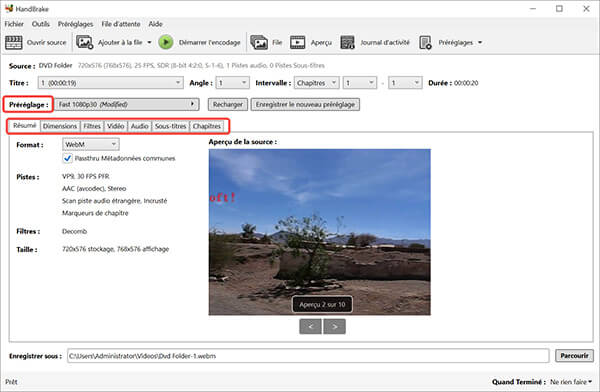This screenshot has width=600, height=392.
Task: Switch to the Dimensions tab
Action: pos(60,126)
